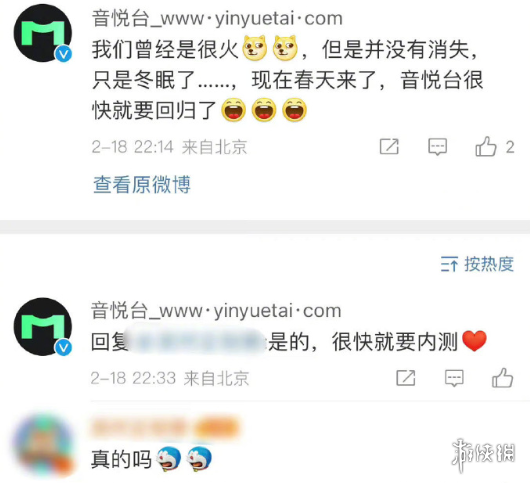Click the reply text 是的，很快就要内测
This screenshot has width=530, height=483.
click(363, 342)
